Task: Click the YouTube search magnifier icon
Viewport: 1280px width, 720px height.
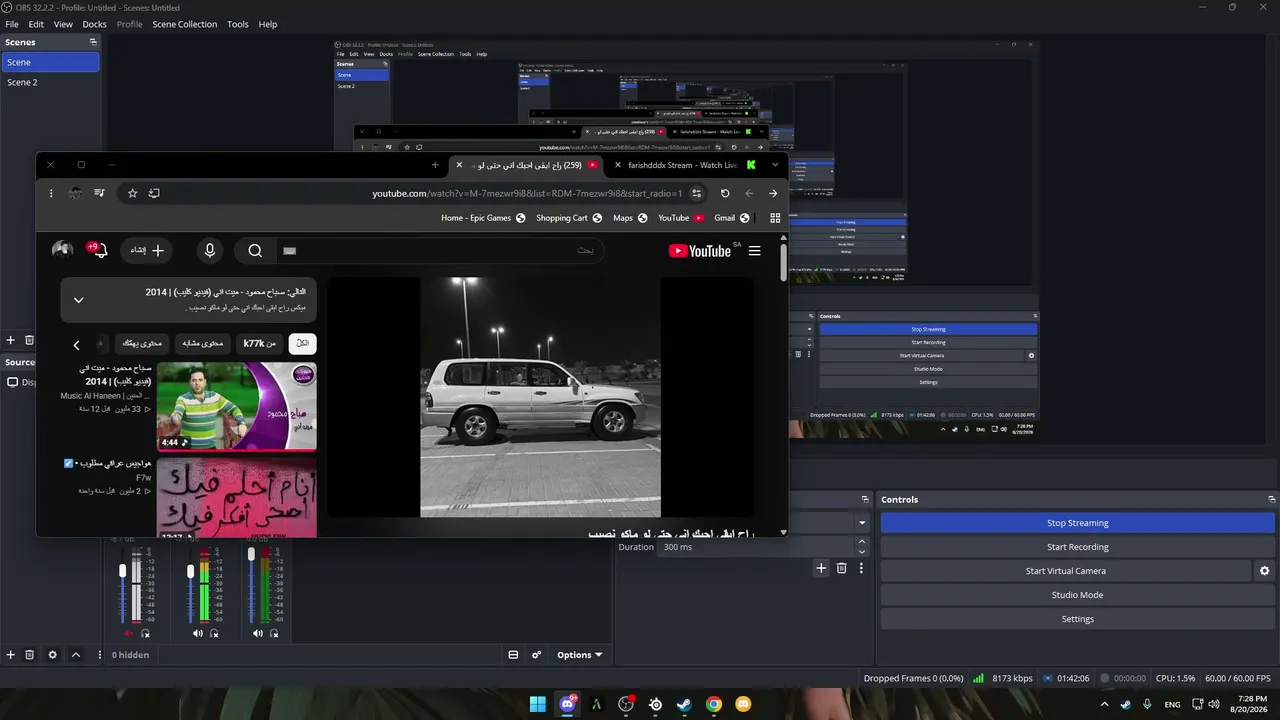Action: point(255,251)
